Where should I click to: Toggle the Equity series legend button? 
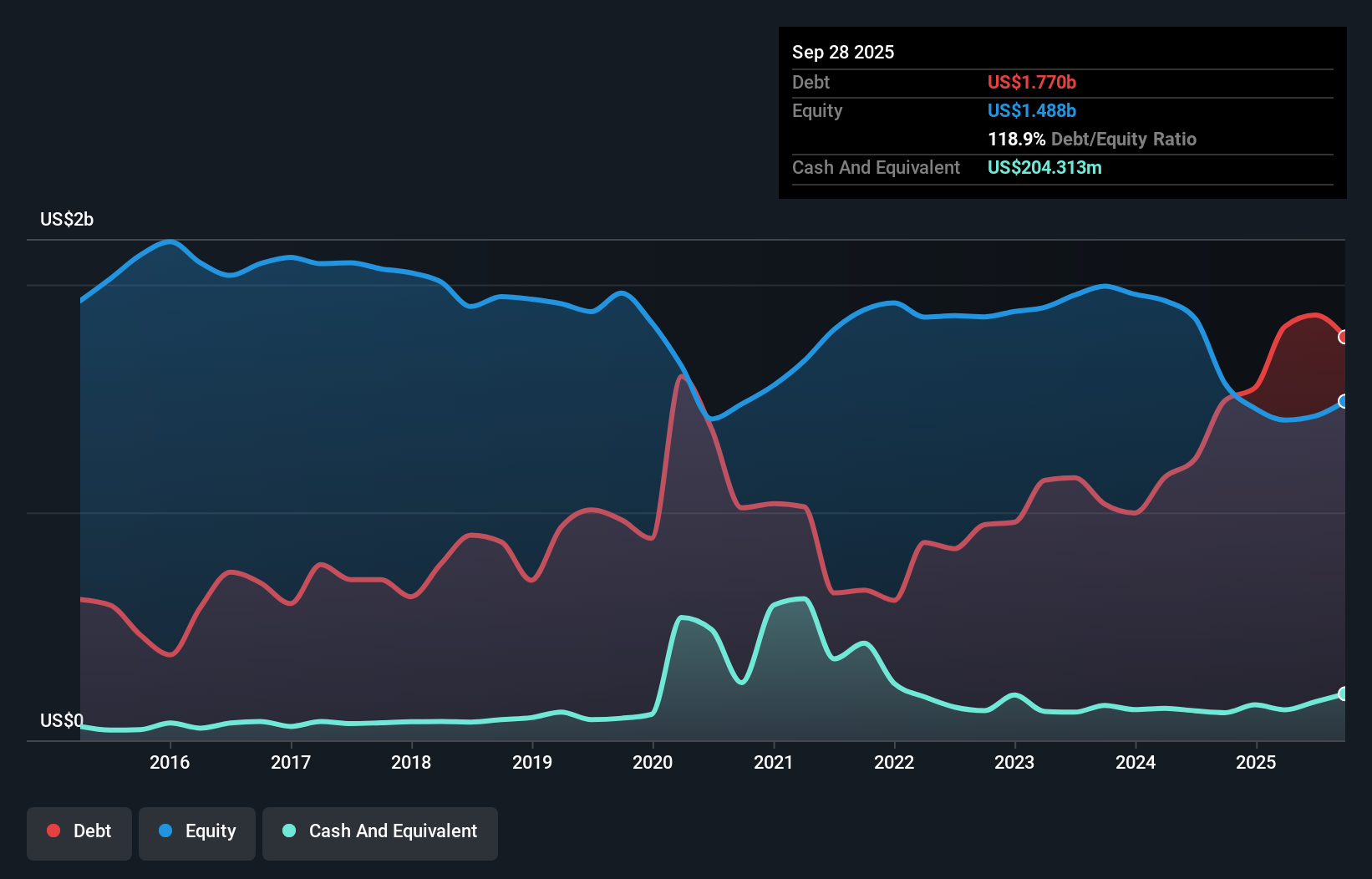[197, 833]
